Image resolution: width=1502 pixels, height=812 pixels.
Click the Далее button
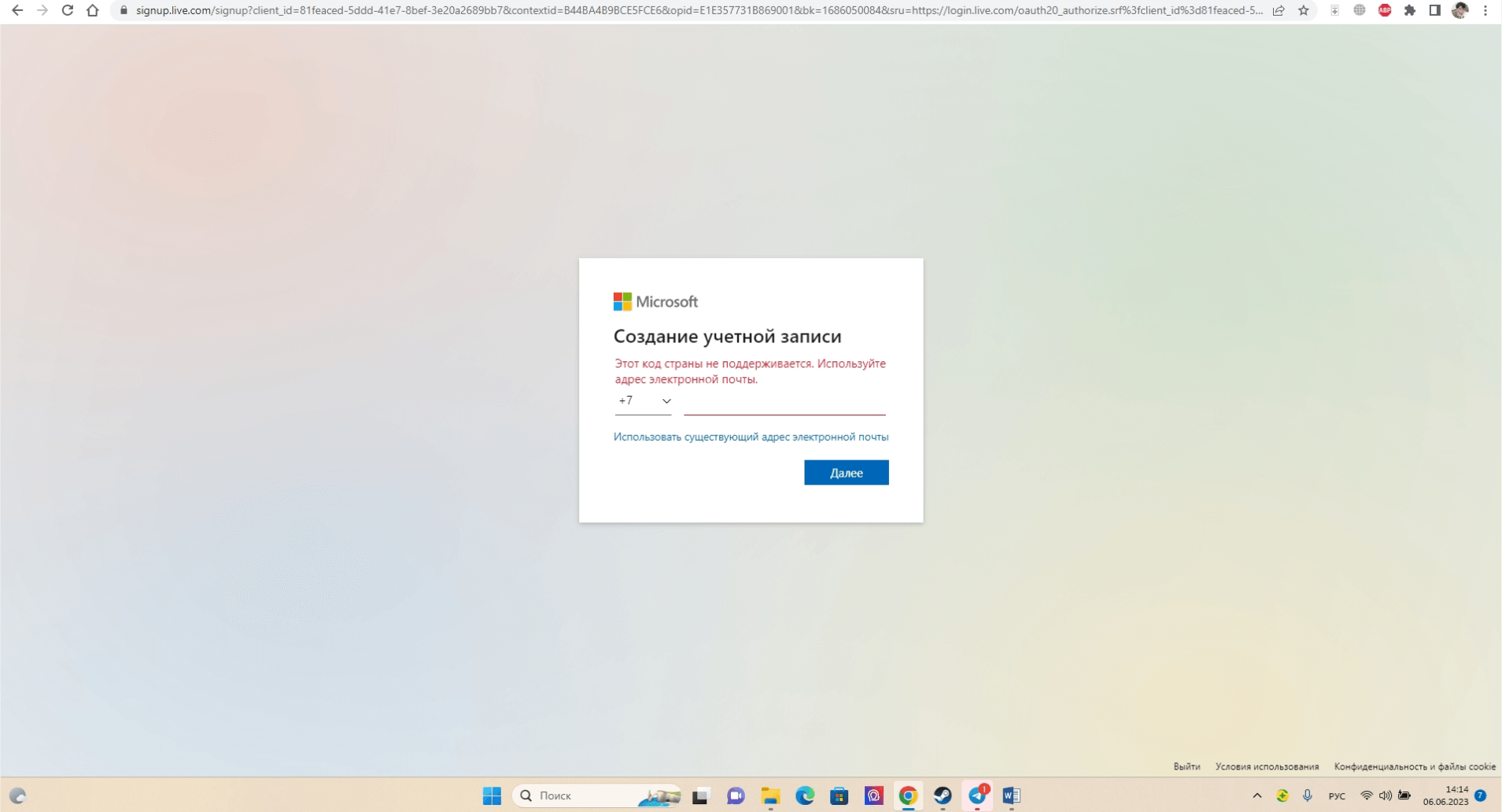pyautogui.click(x=846, y=473)
